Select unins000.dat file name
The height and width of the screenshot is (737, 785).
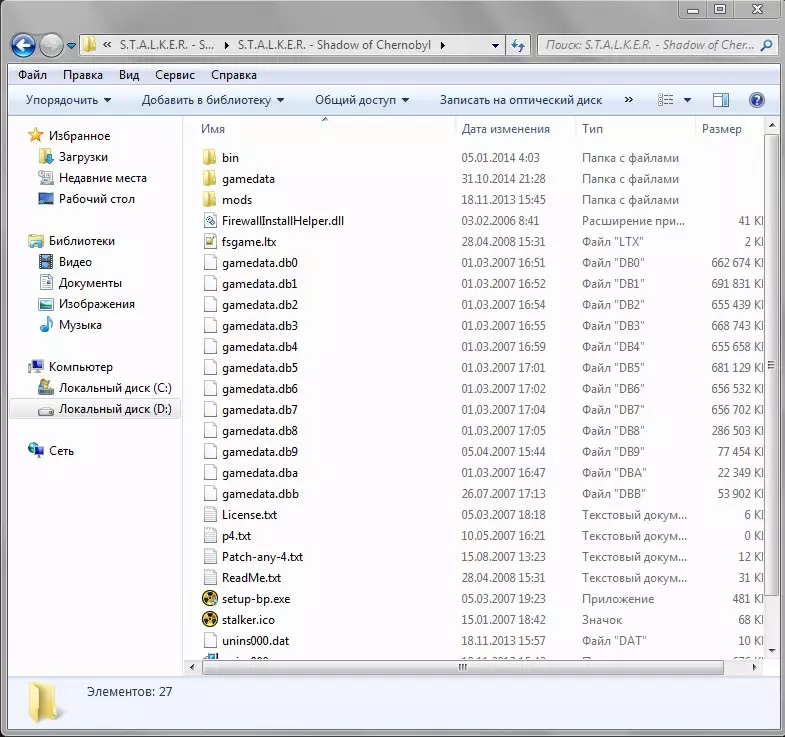[255, 641]
